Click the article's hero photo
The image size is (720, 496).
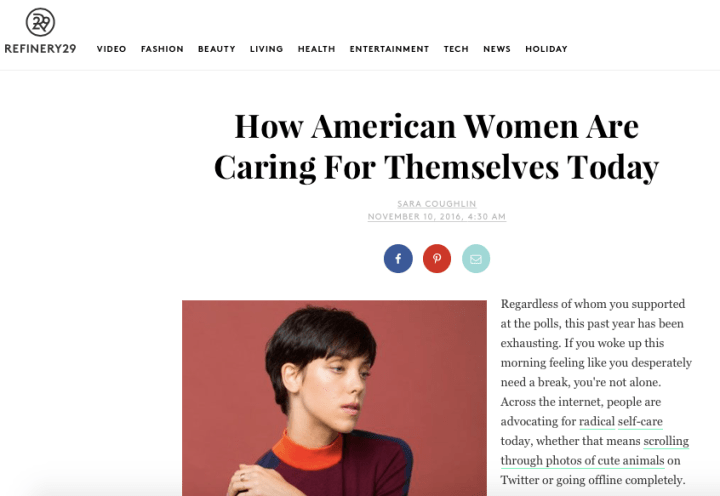(334, 398)
